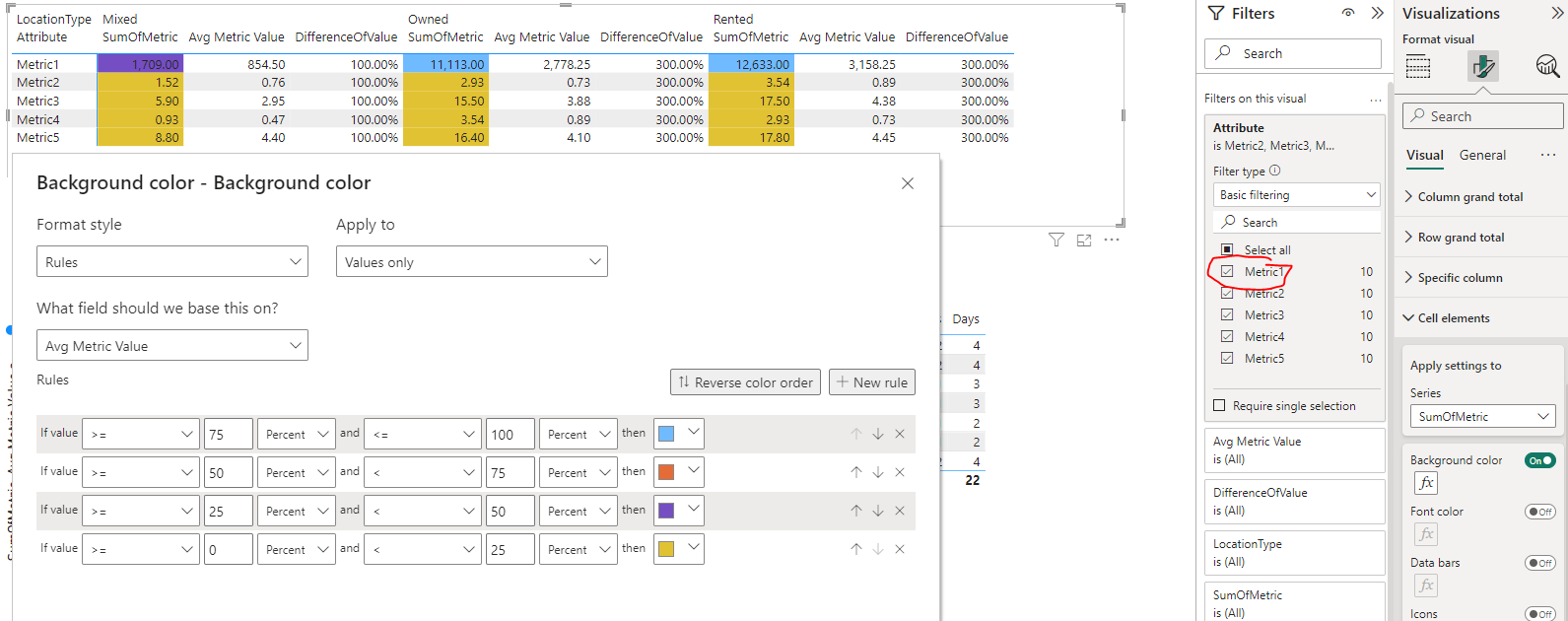Open the Basic filtering type dropdown
Screen dimensions: 1568x621
[x=1297, y=194]
